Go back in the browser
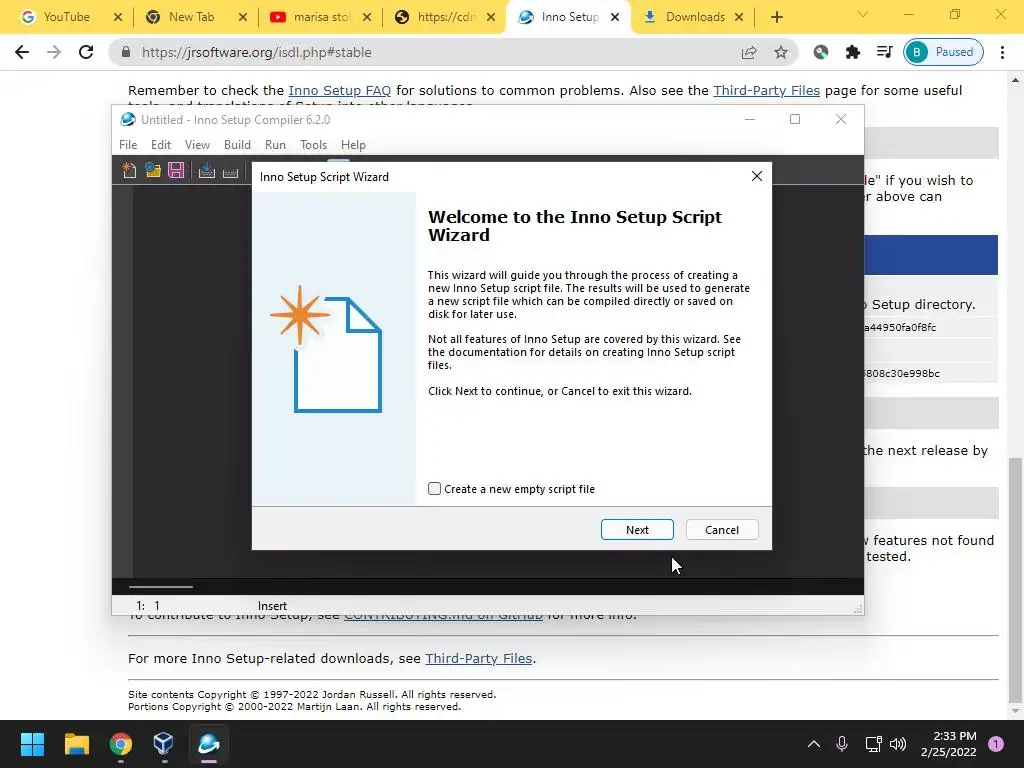This screenshot has width=1024, height=768. [22, 52]
